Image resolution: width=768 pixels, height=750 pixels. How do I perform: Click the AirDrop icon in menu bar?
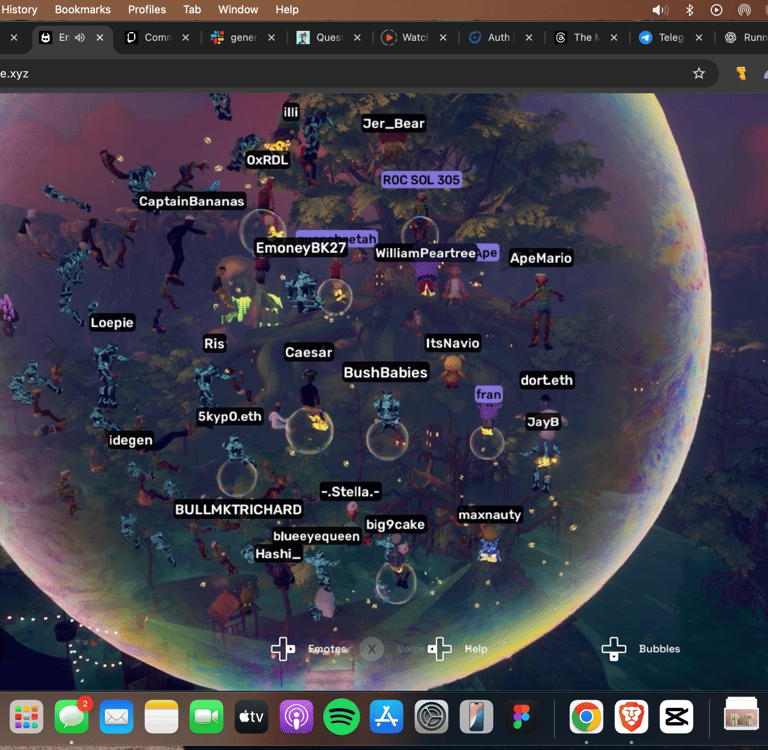pos(744,10)
